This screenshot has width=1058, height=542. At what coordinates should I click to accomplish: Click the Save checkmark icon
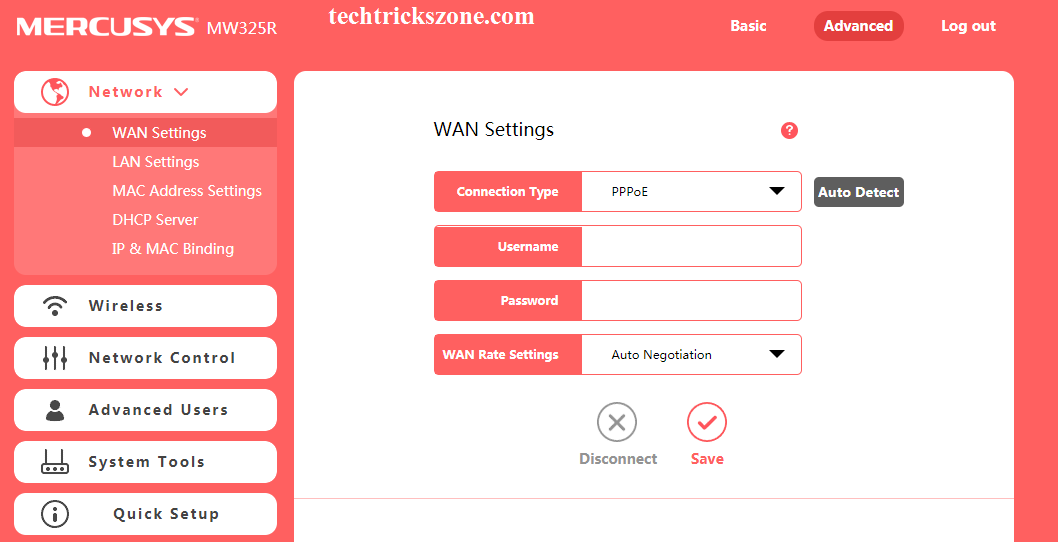coord(707,423)
